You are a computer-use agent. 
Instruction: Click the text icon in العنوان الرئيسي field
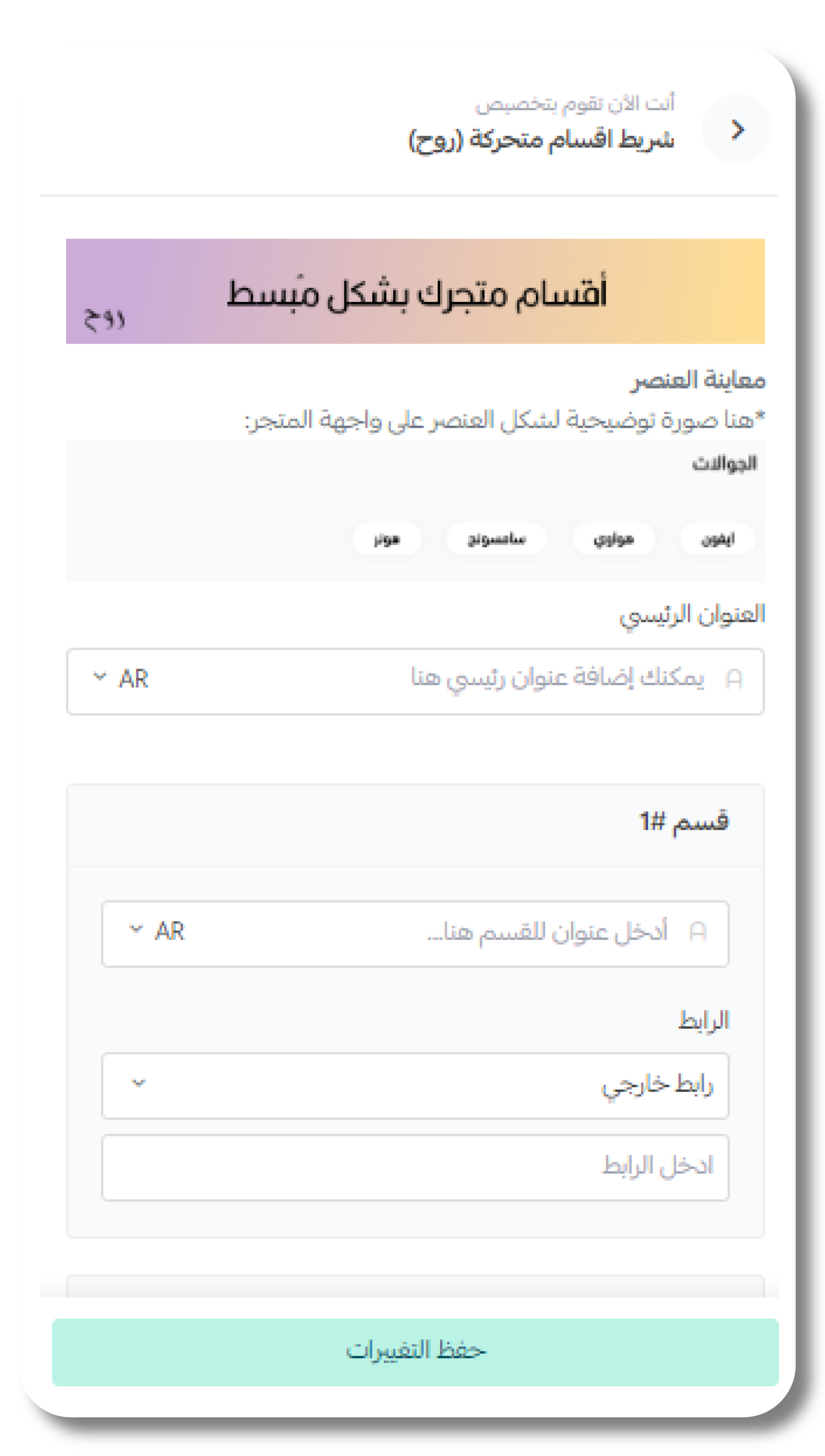tap(734, 678)
